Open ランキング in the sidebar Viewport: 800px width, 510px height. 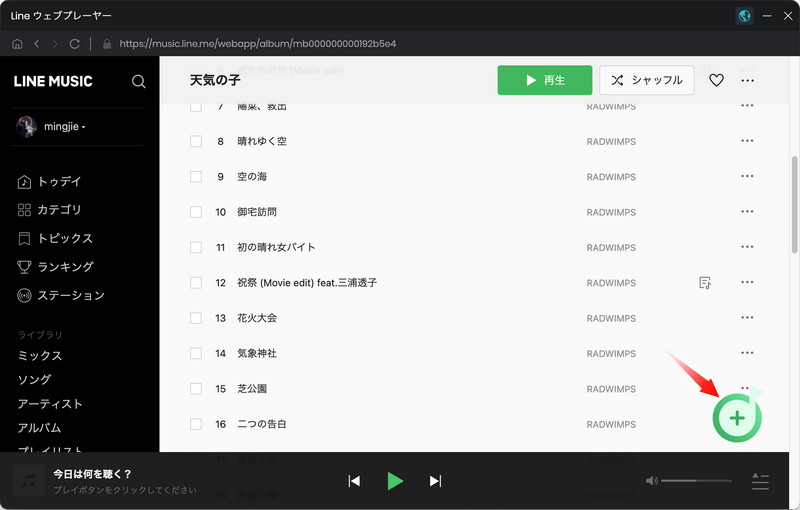point(55,267)
